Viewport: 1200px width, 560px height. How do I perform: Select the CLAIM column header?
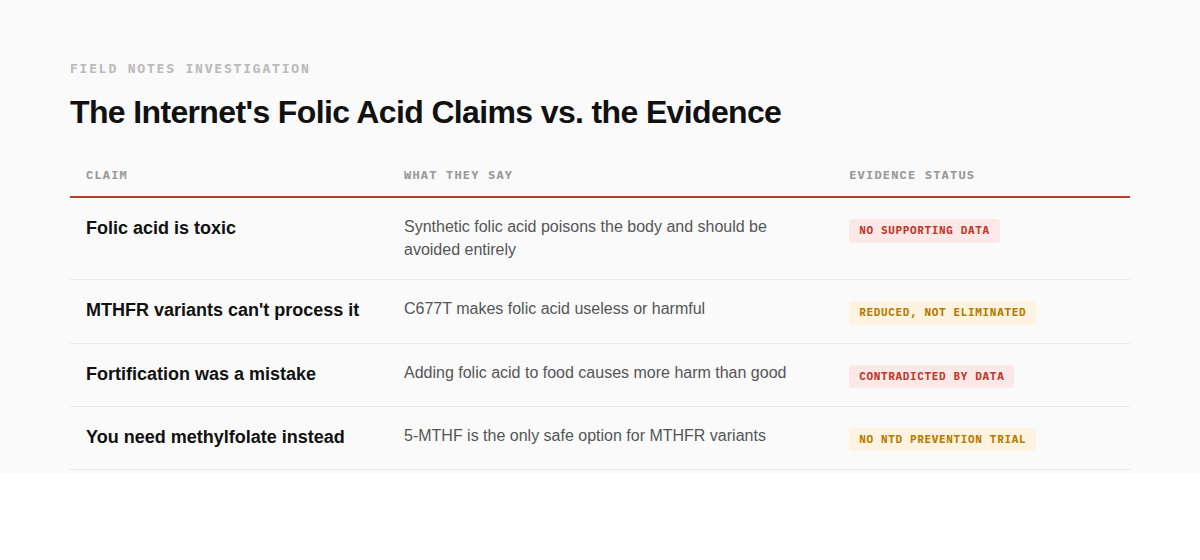point(107,175)
